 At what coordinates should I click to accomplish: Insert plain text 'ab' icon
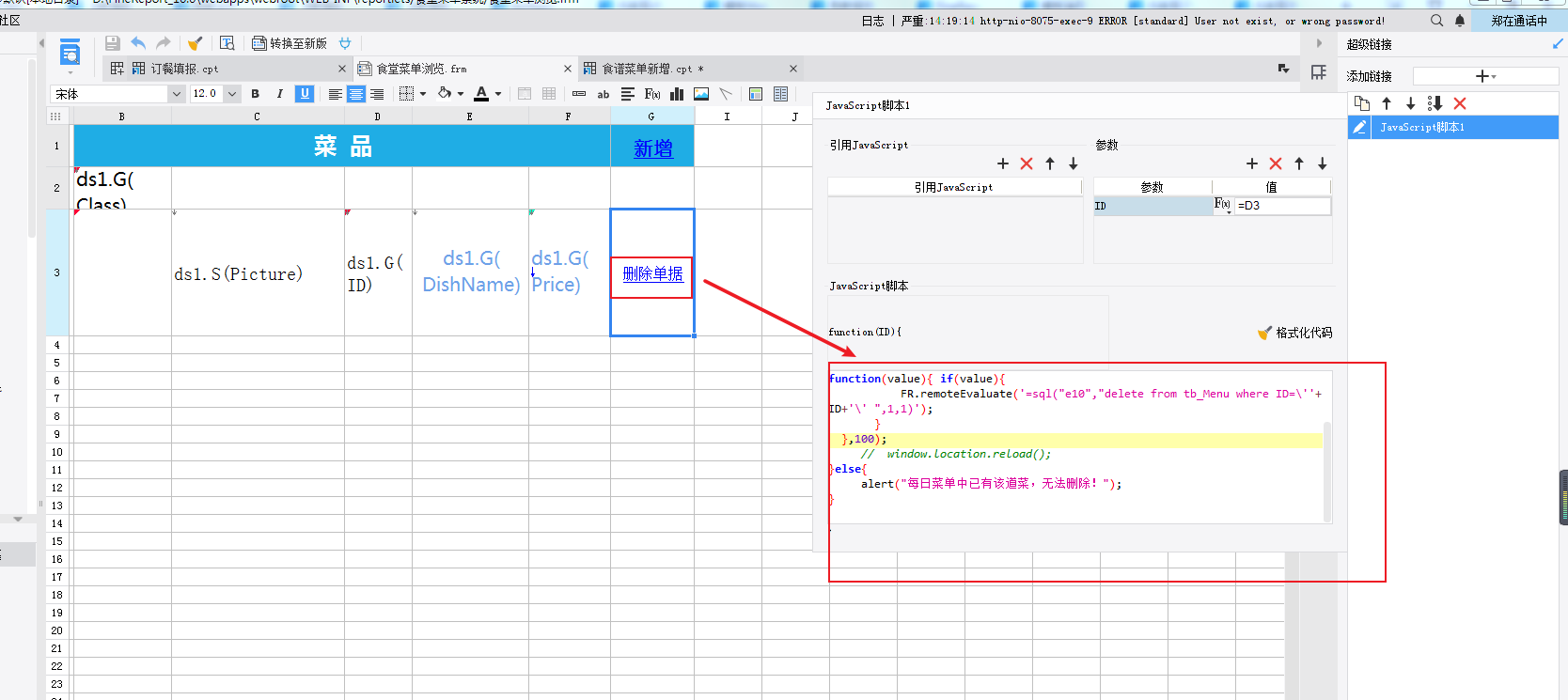604,94
